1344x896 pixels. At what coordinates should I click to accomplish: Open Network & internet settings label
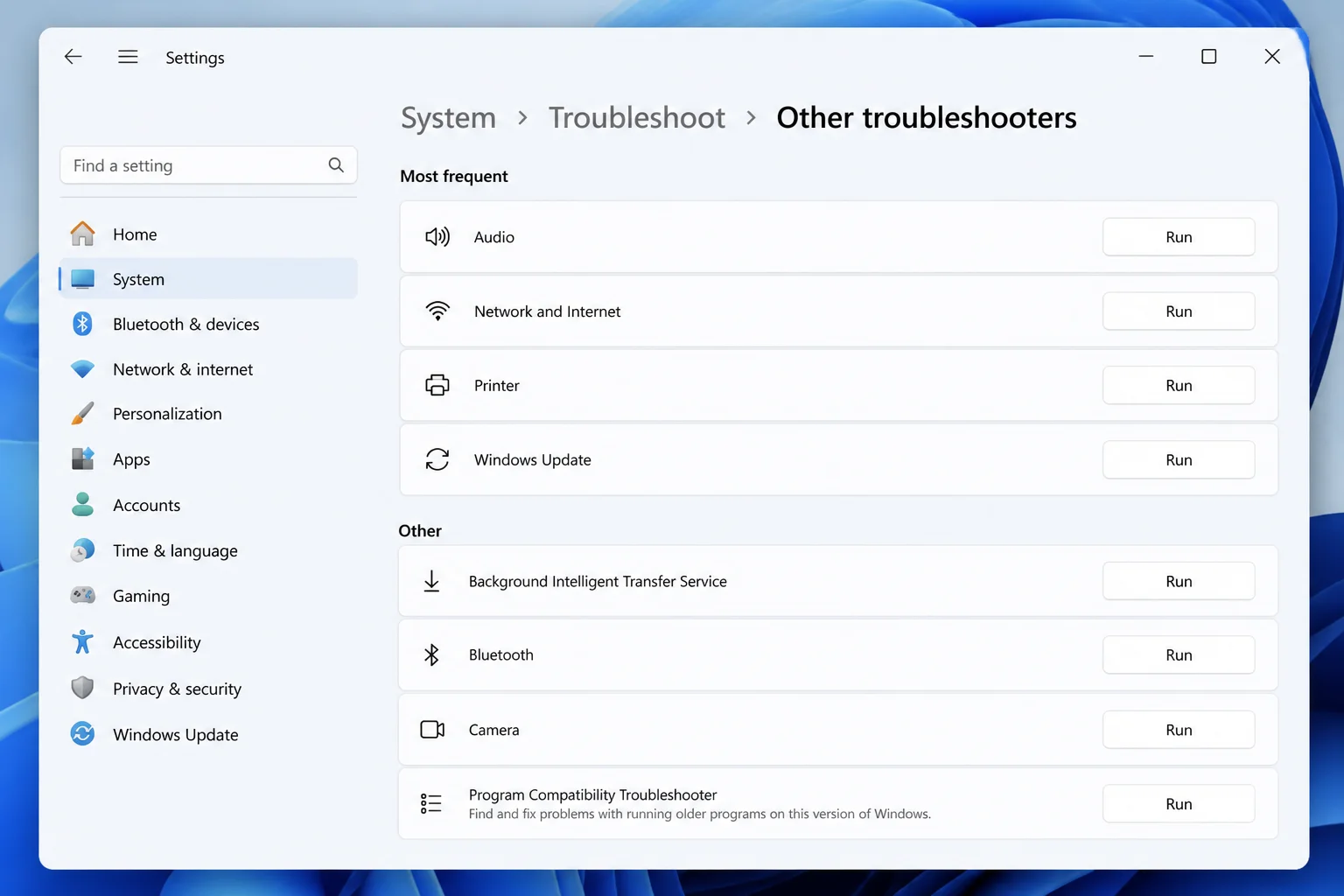click(x=183, y=369)
